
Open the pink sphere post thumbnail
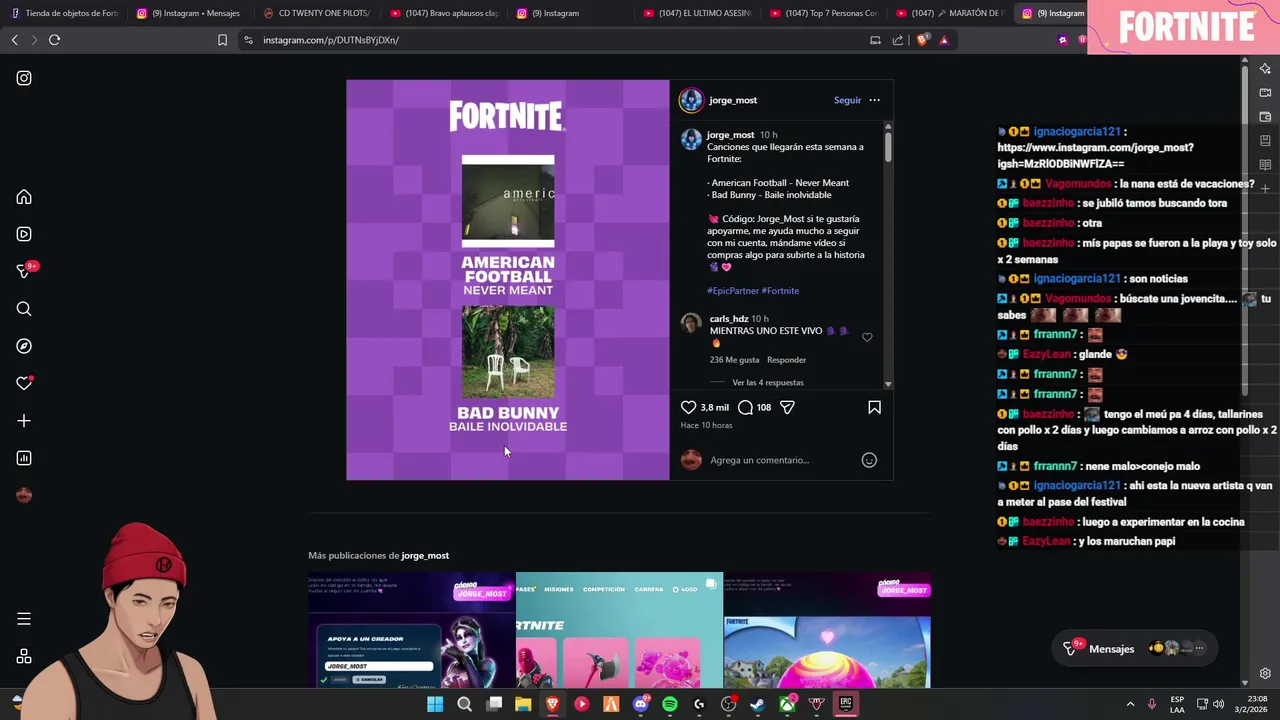pyautogui.click(x=827, y=630)
